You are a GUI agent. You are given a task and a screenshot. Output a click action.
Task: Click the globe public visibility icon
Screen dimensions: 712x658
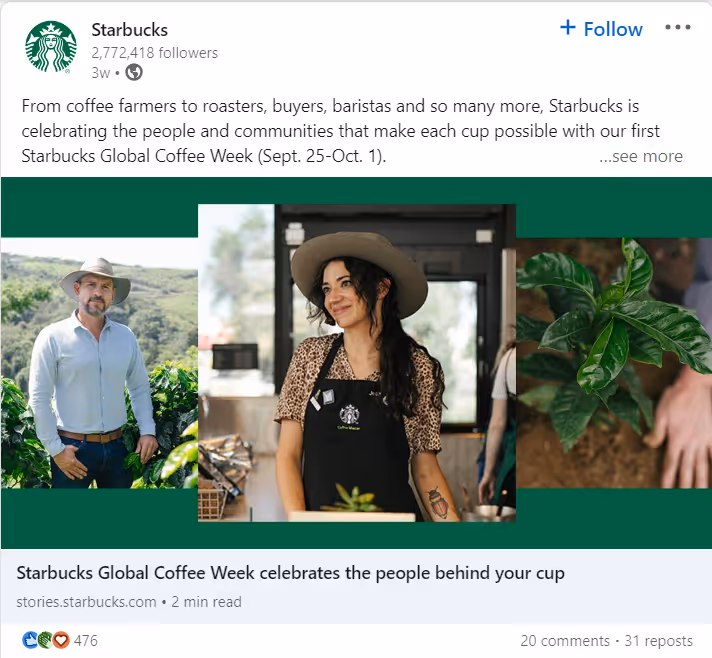coord(134,72)
